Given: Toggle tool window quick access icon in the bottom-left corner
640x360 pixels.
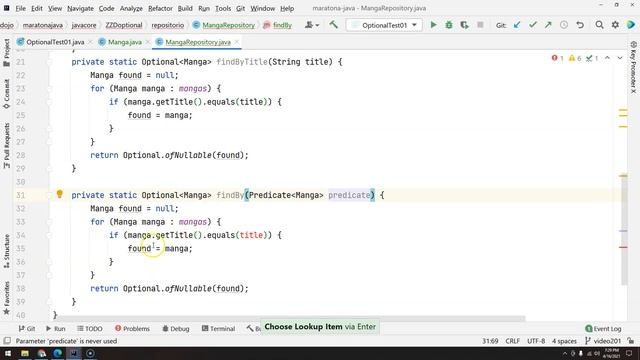Looking at the screenshot, I should (x=7, y=341).
